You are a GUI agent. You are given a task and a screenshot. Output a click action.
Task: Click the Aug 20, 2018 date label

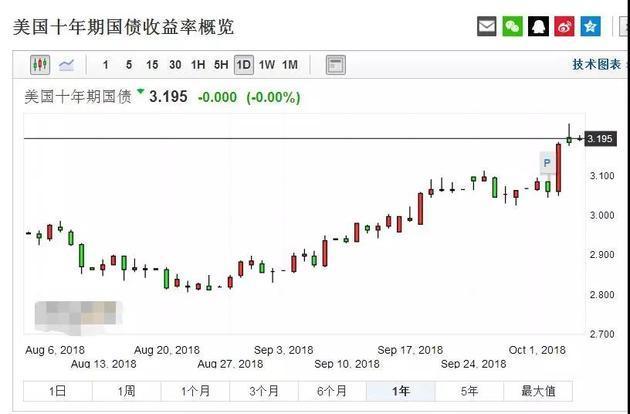[x=167, y=350]
